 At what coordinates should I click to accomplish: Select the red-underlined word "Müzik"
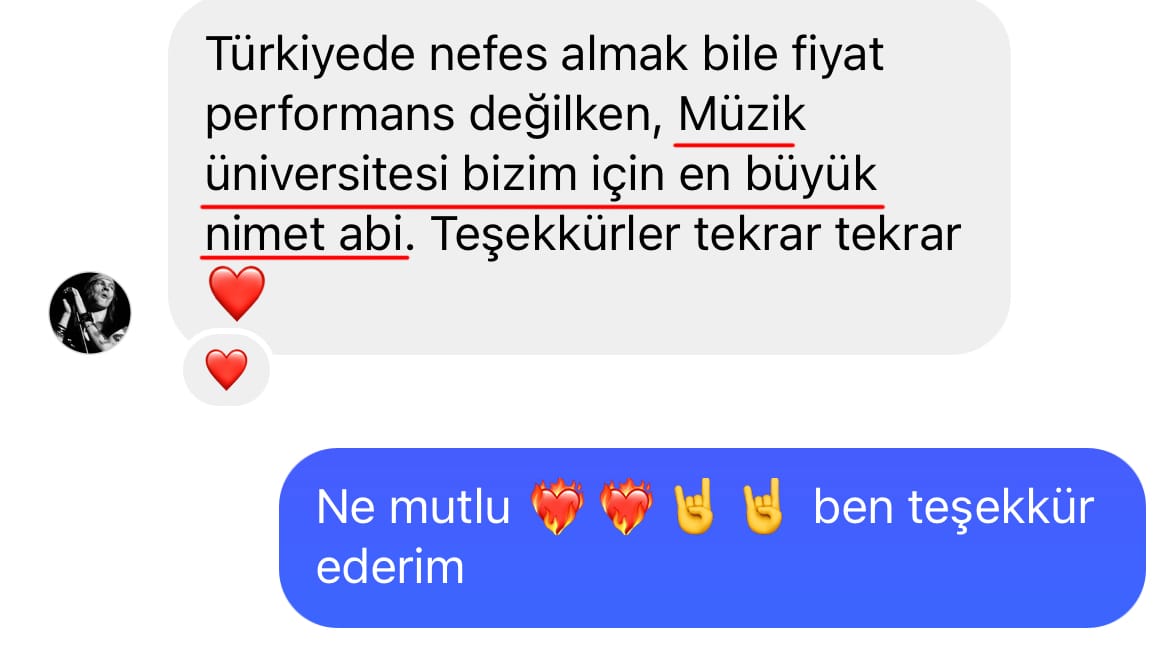click(x=742, y=115)
